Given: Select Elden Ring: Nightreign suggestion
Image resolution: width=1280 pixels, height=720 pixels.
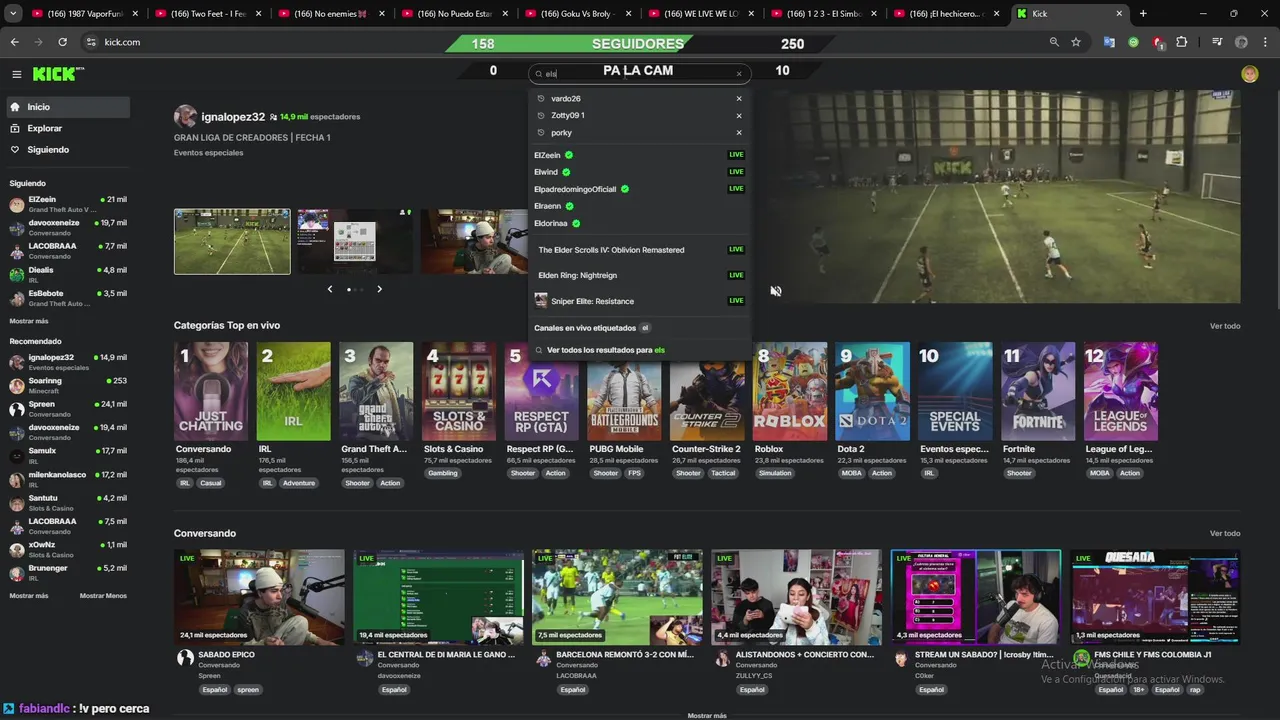Looking at the screenshot, I should pos(639,275).
